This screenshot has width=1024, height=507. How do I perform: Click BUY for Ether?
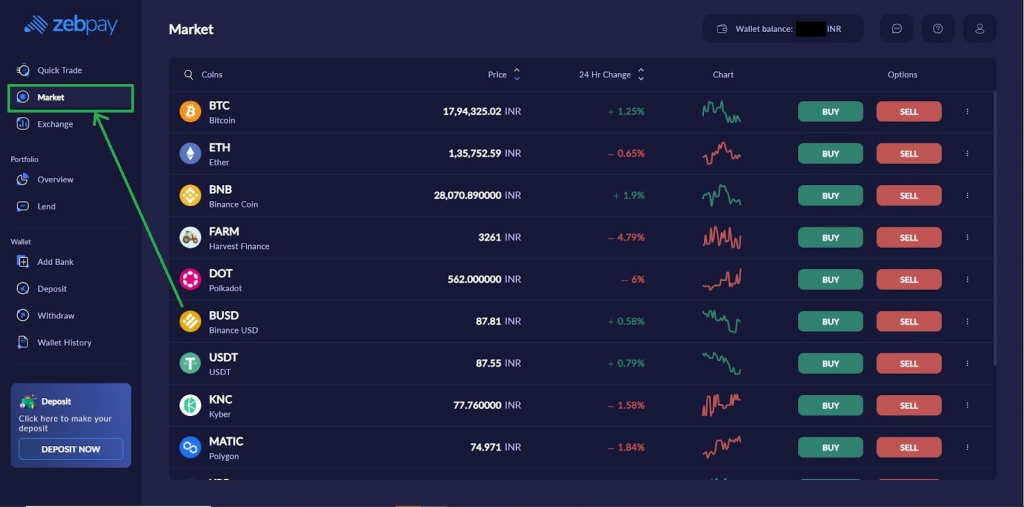click(x=830, y=154)
